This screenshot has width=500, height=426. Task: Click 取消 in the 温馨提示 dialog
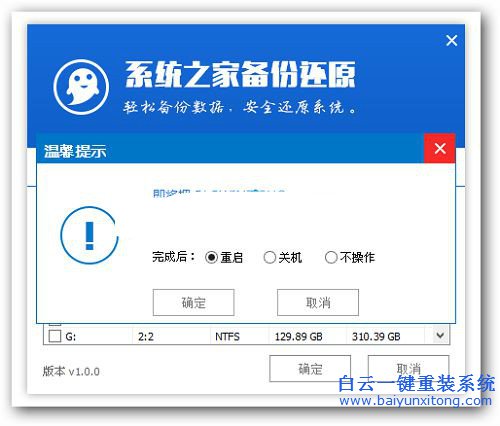point(318,302)
